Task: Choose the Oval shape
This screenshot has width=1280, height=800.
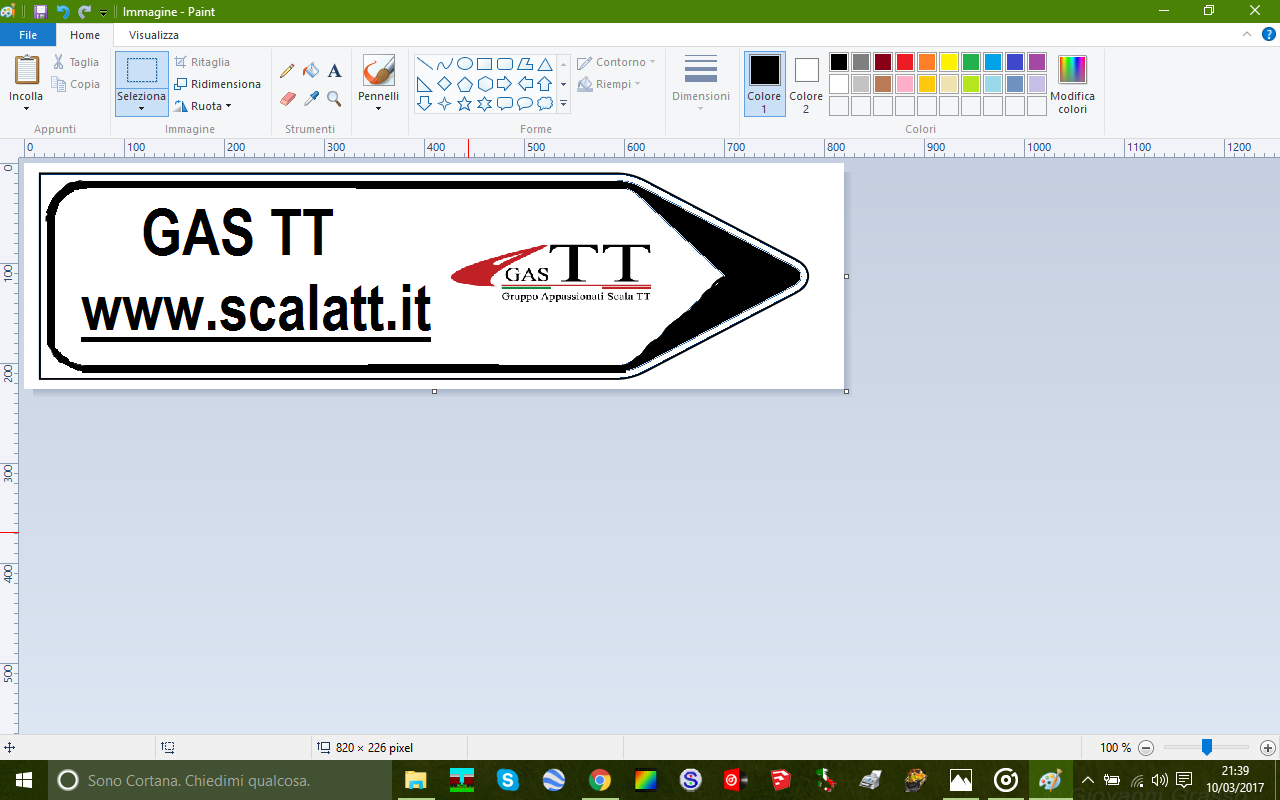Action: coord(464,64)
